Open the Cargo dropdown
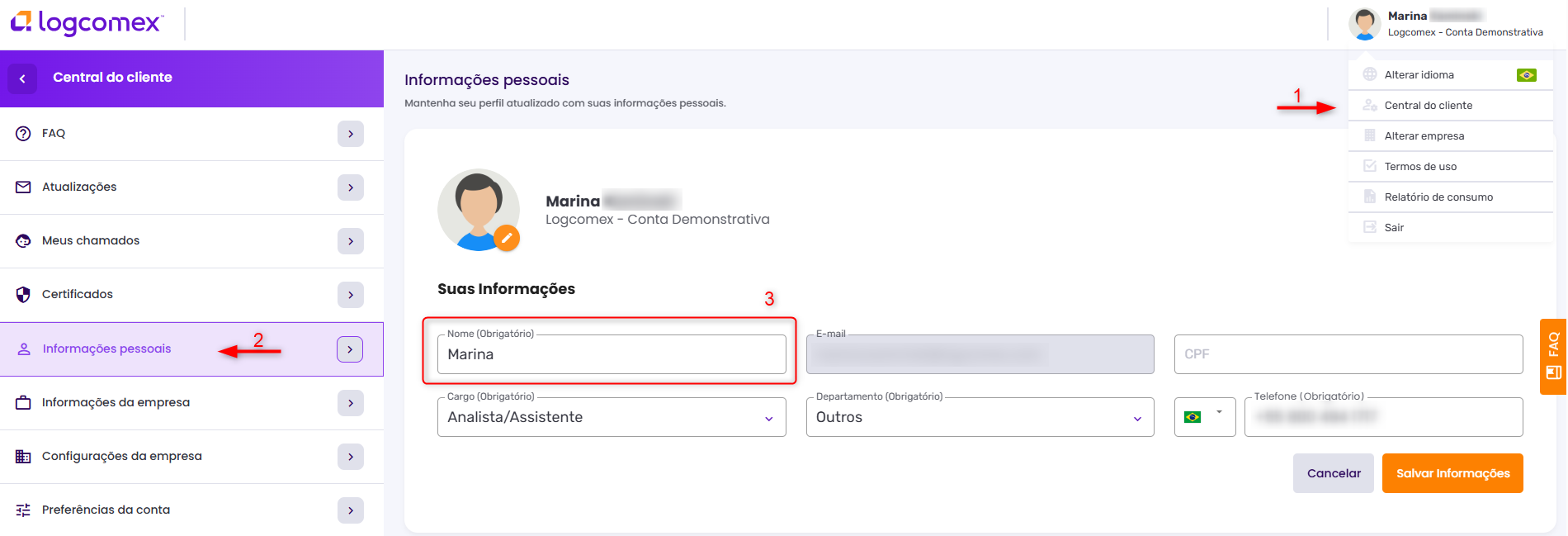 (611, 417)
